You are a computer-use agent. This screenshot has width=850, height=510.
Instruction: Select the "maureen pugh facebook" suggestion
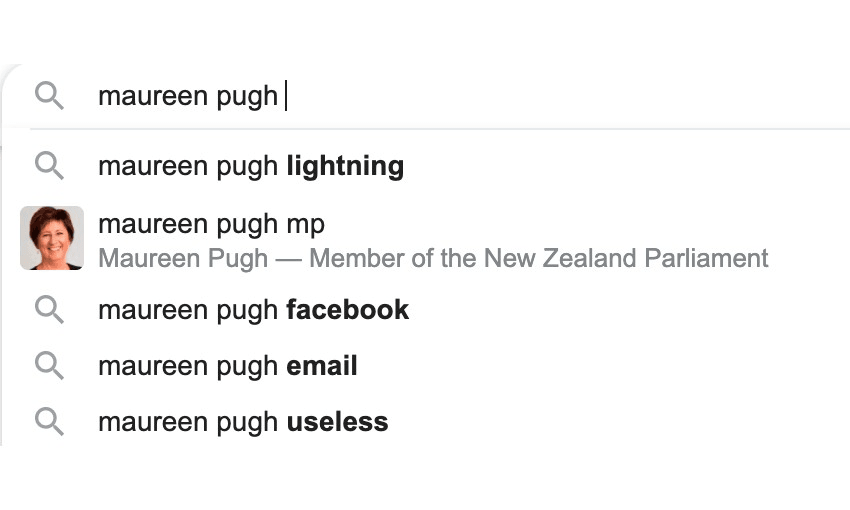tap(253, 310)
